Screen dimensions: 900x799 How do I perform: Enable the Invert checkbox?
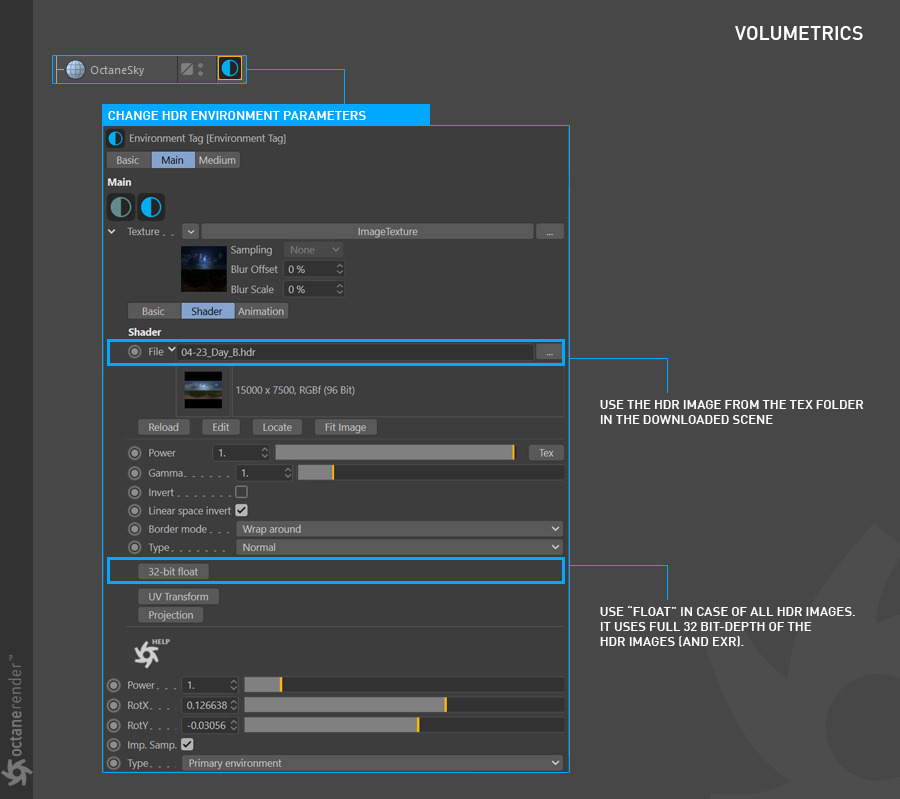(x=241, y=492)
